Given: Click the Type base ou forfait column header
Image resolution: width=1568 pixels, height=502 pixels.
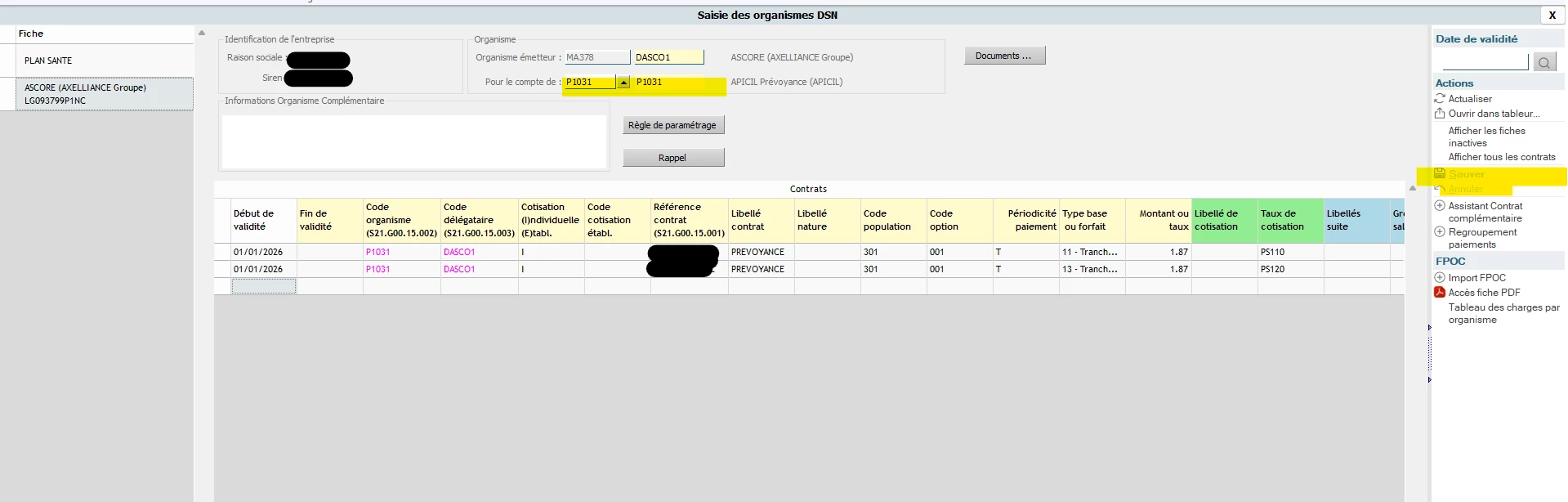Looking at the screenshot, I should pos(1092,220).
